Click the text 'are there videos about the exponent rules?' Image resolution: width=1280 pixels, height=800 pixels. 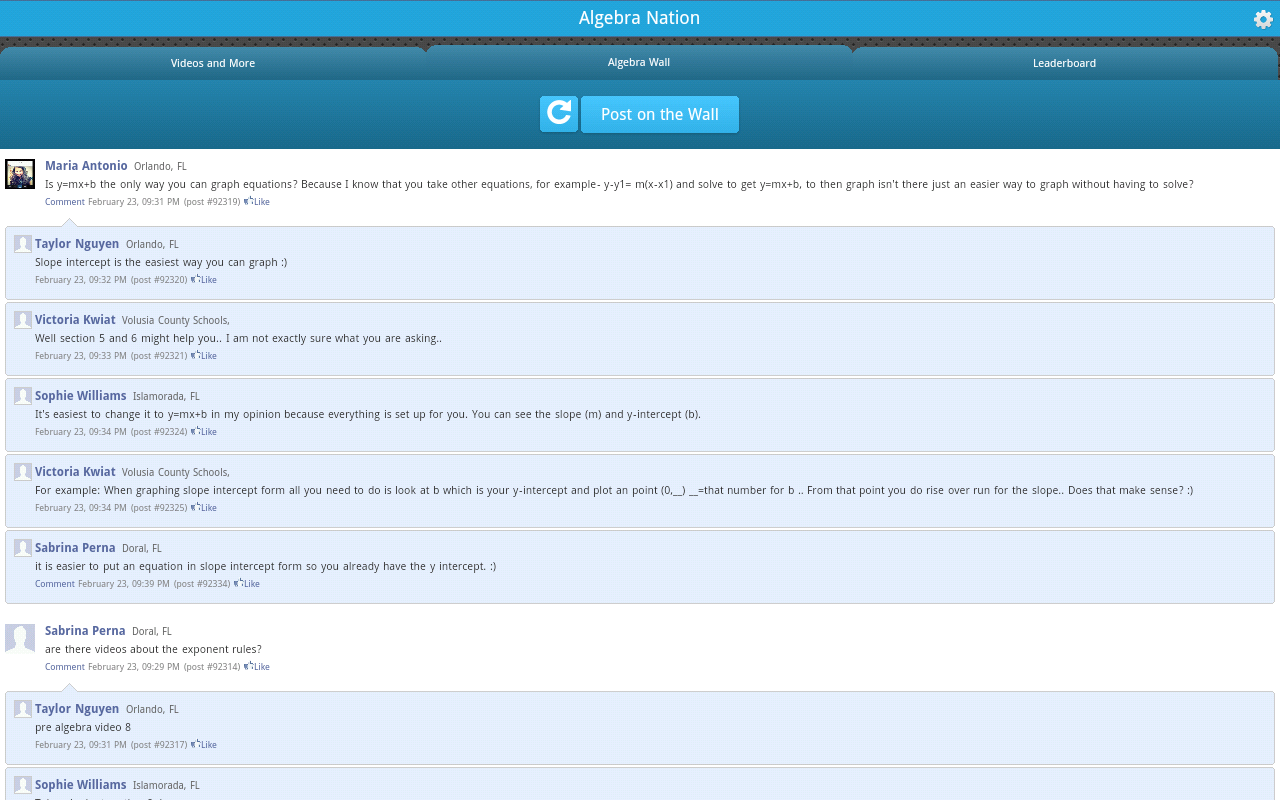(153, 650)
